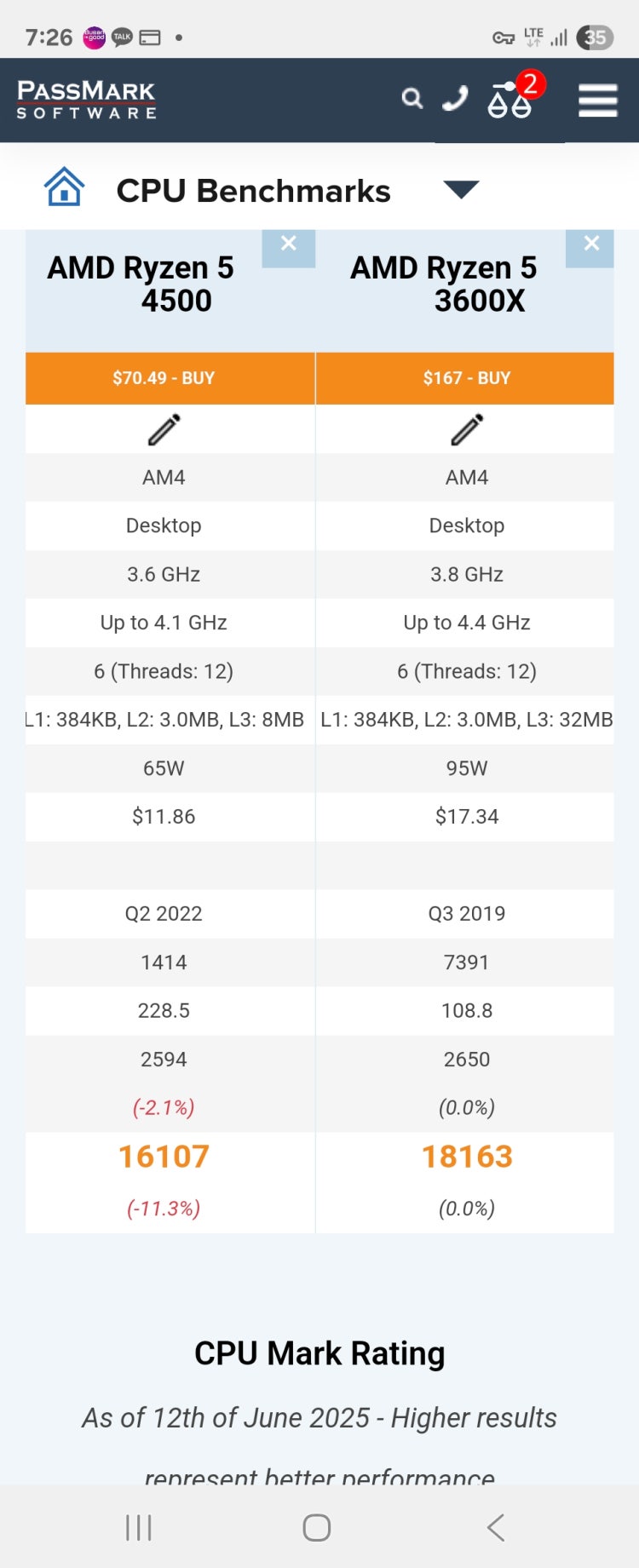Select the AMD Ryzen 5 4500 title
This screenshot has height=1568, width=639.
pos(141,284)
